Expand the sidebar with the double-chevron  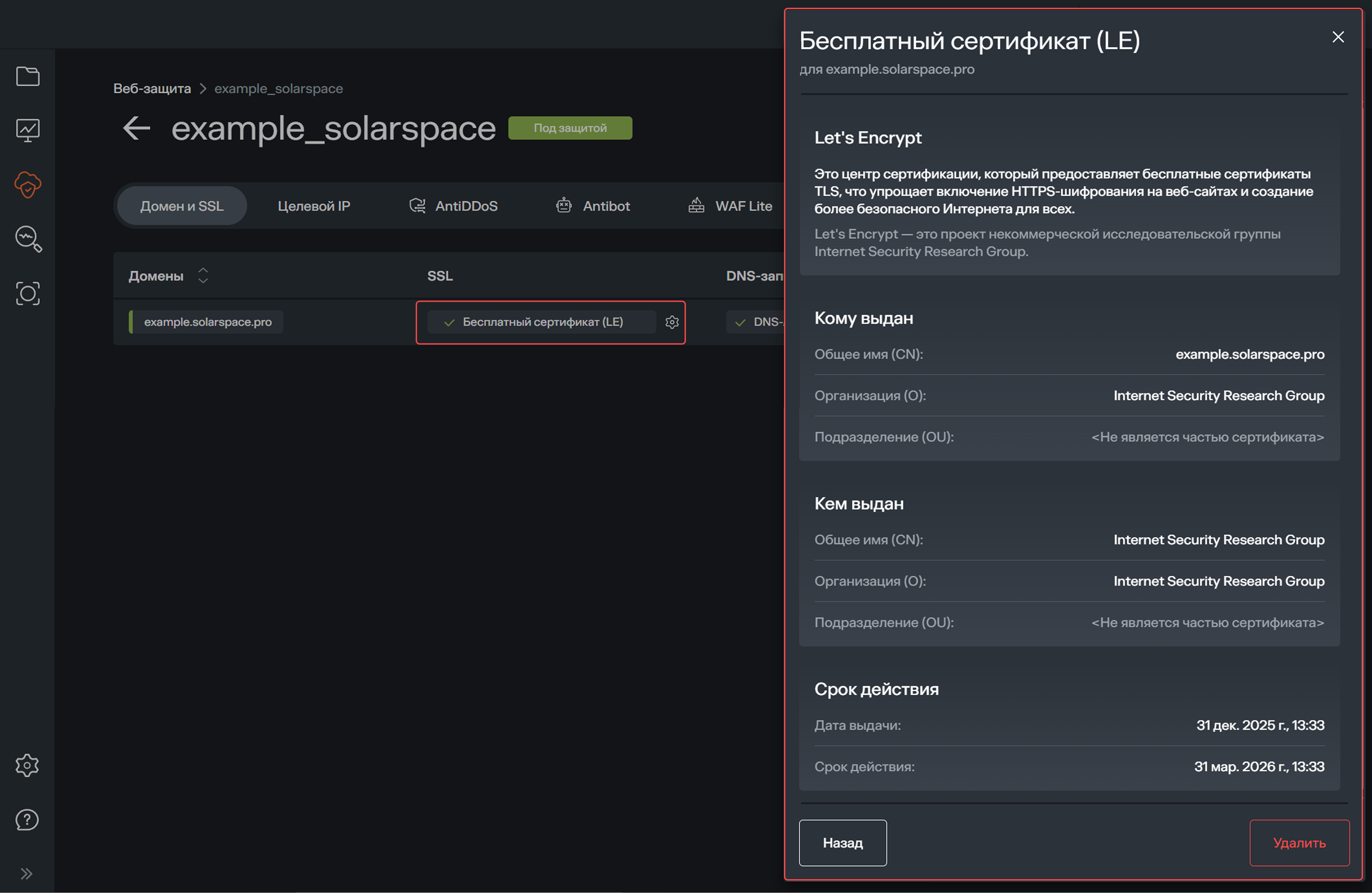click(x=27, y=874)
